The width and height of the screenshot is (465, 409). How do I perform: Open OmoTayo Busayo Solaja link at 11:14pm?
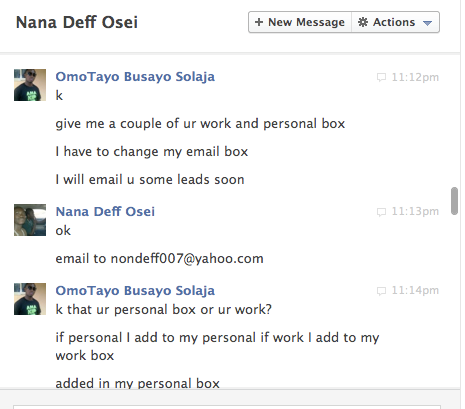tap(135, 291)
